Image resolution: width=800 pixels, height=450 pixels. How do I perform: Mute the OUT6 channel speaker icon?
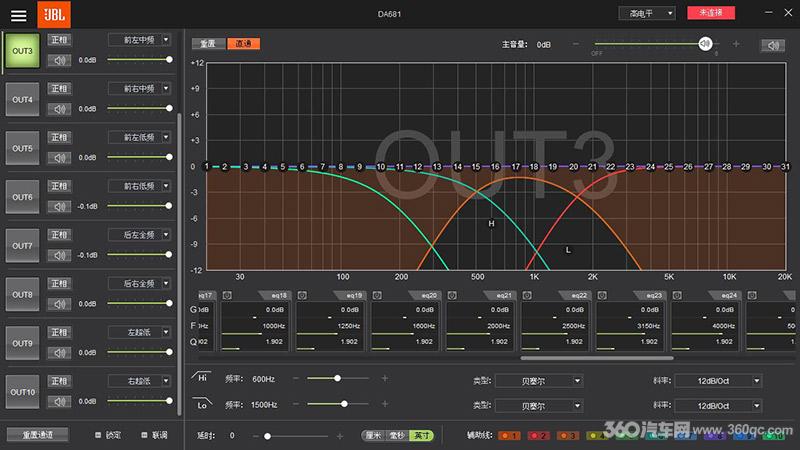pos(59,207)
